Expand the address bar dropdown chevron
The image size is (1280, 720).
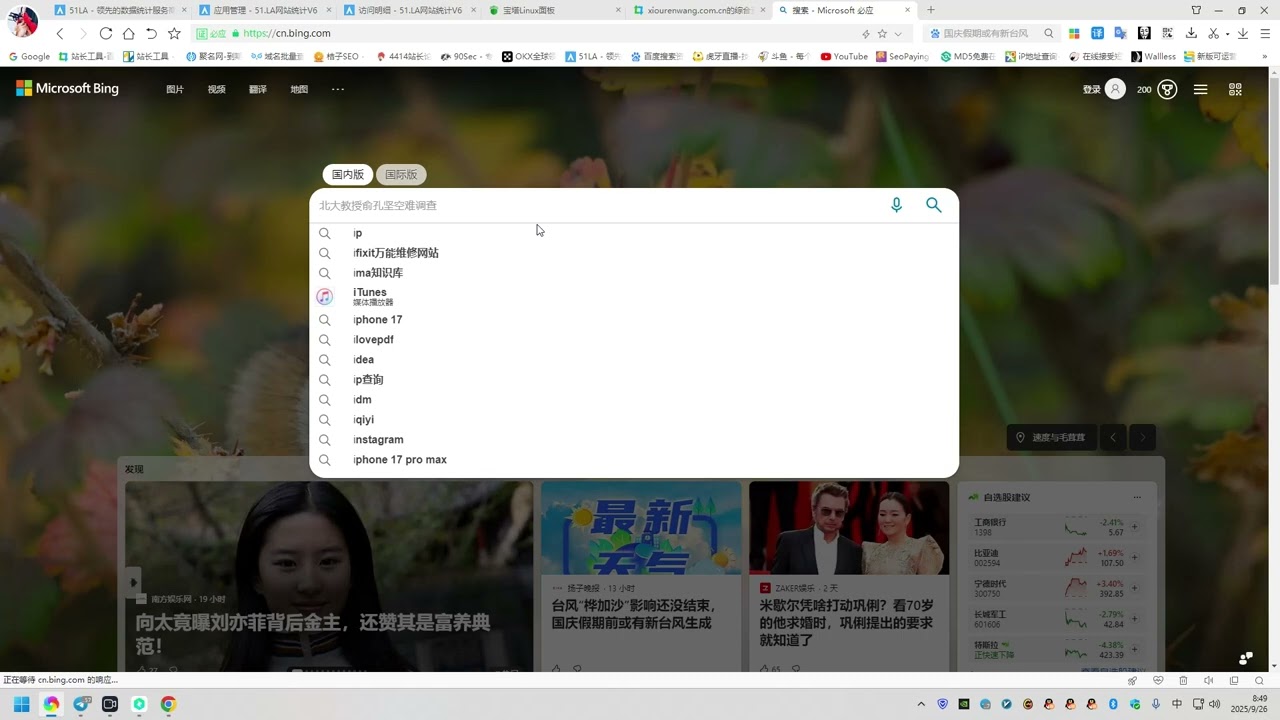pyautogui.click(x=898, y=33)
